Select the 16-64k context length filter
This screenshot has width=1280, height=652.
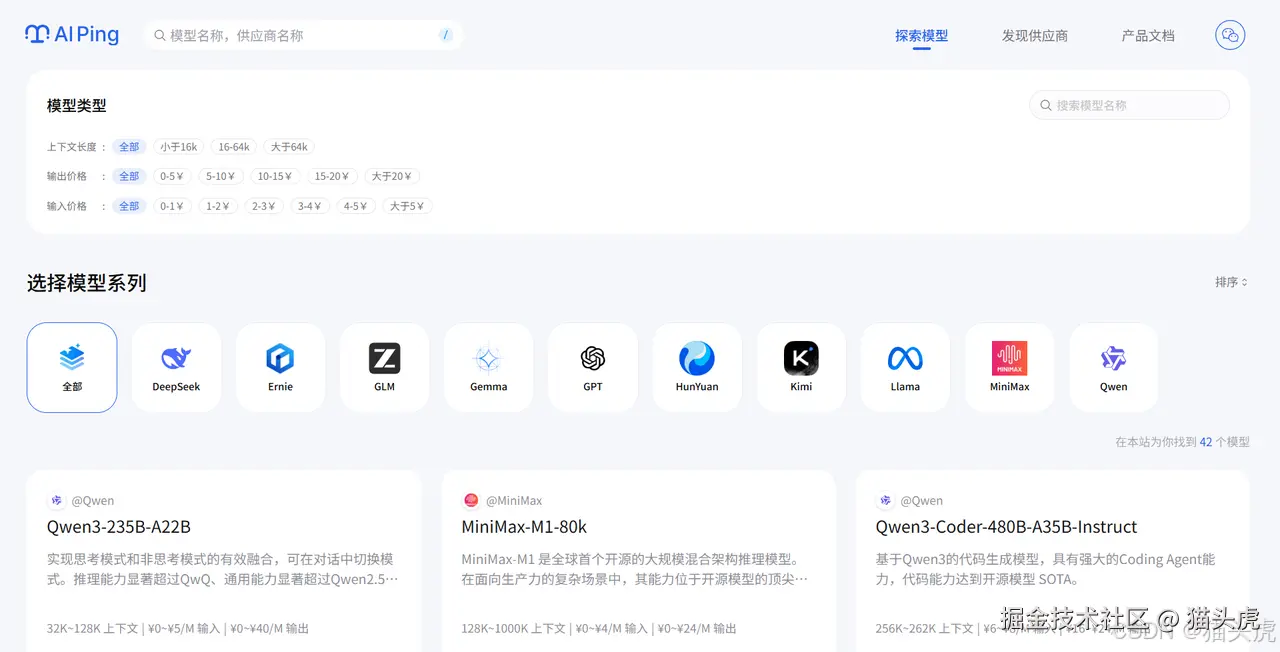233,146
